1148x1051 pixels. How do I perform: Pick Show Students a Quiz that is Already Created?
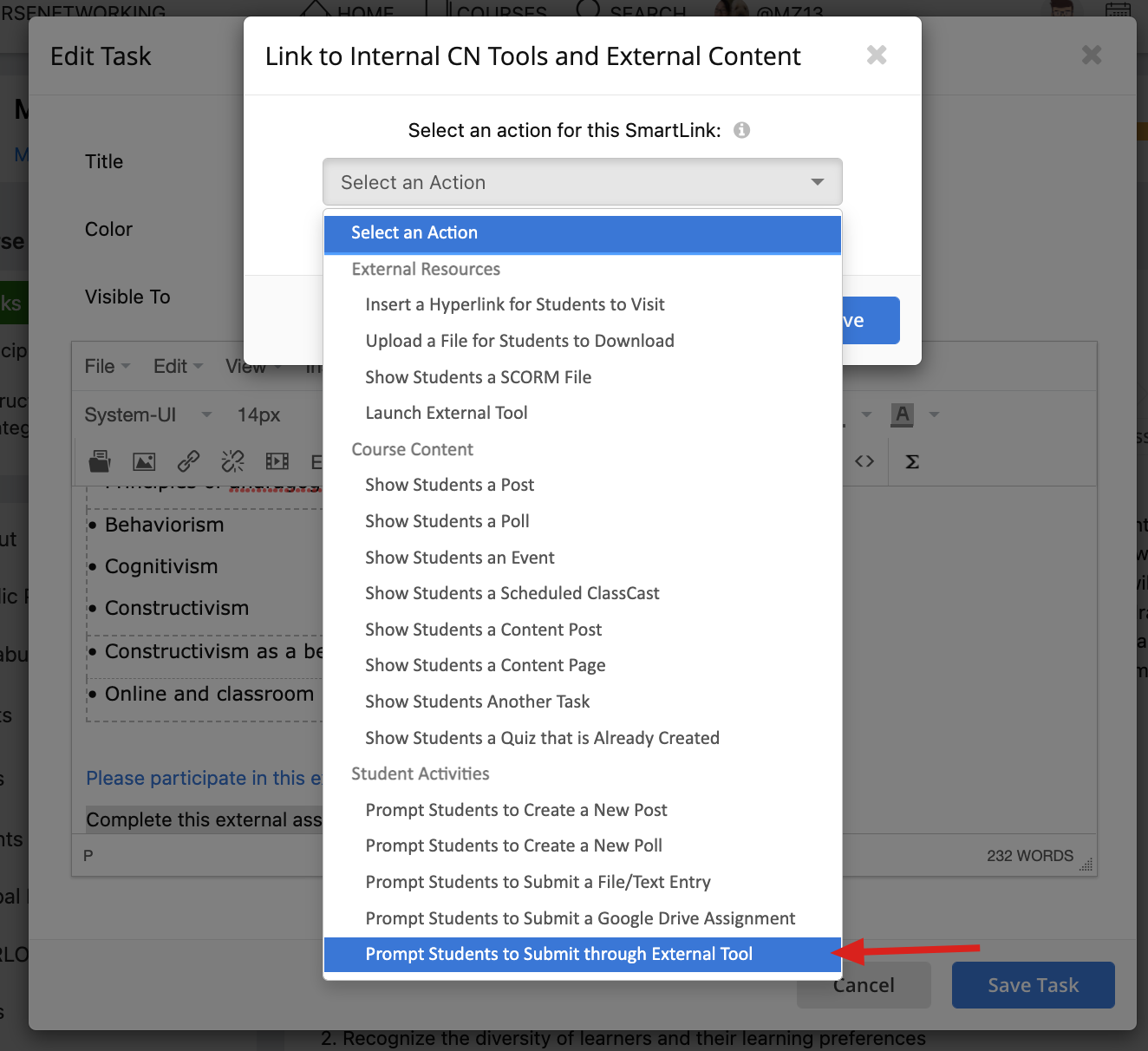pos(542,738)
